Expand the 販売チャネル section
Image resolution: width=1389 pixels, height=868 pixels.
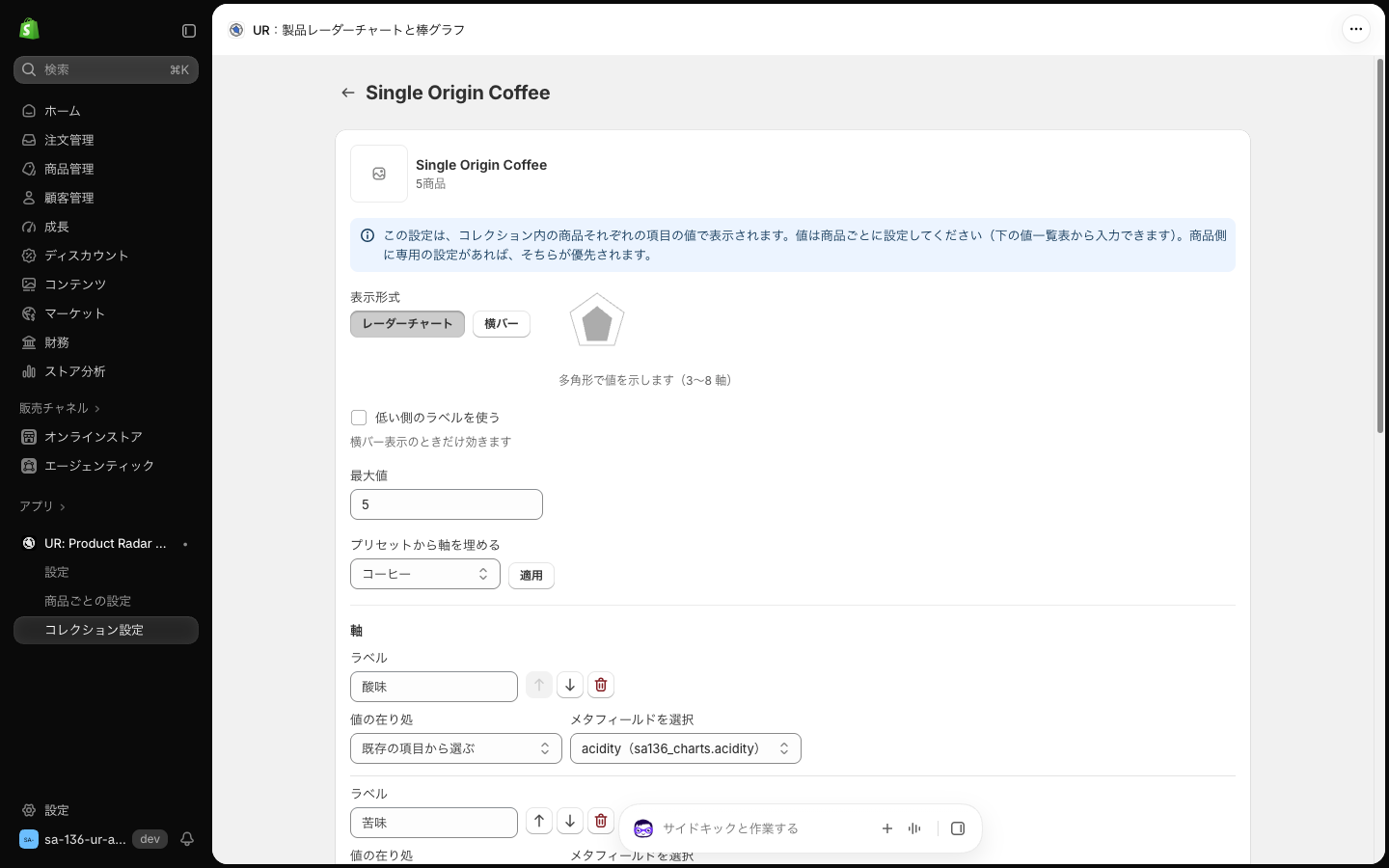60,408
